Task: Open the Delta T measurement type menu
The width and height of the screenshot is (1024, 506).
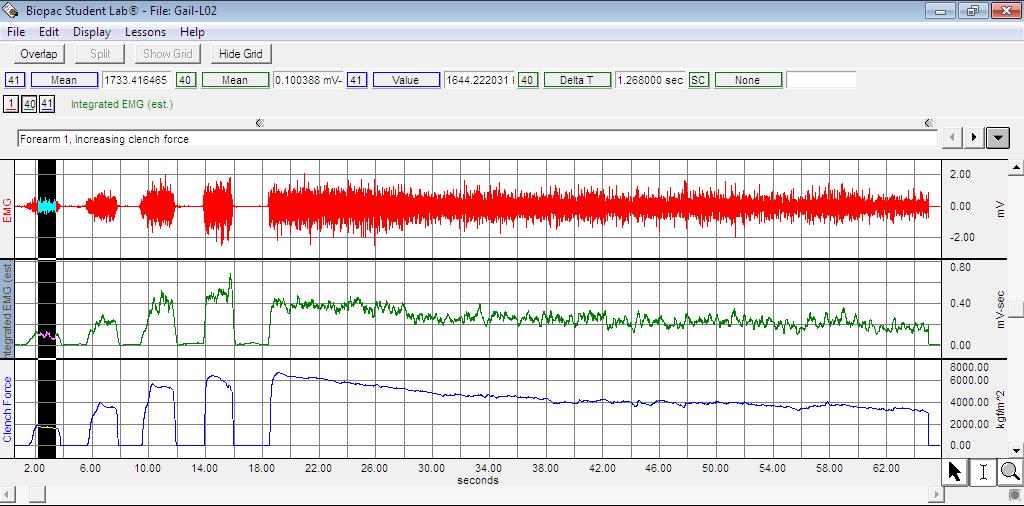Action: (577, 80)
